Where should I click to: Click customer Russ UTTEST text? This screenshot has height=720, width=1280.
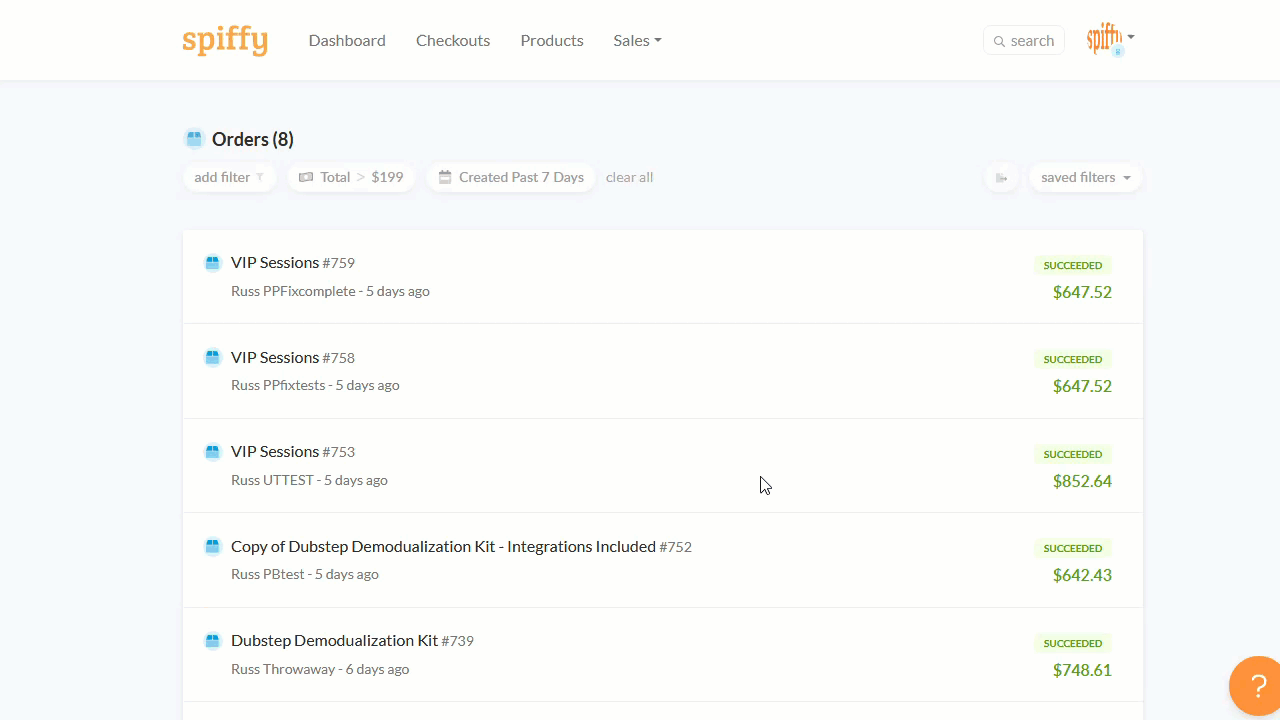point(272,480)
